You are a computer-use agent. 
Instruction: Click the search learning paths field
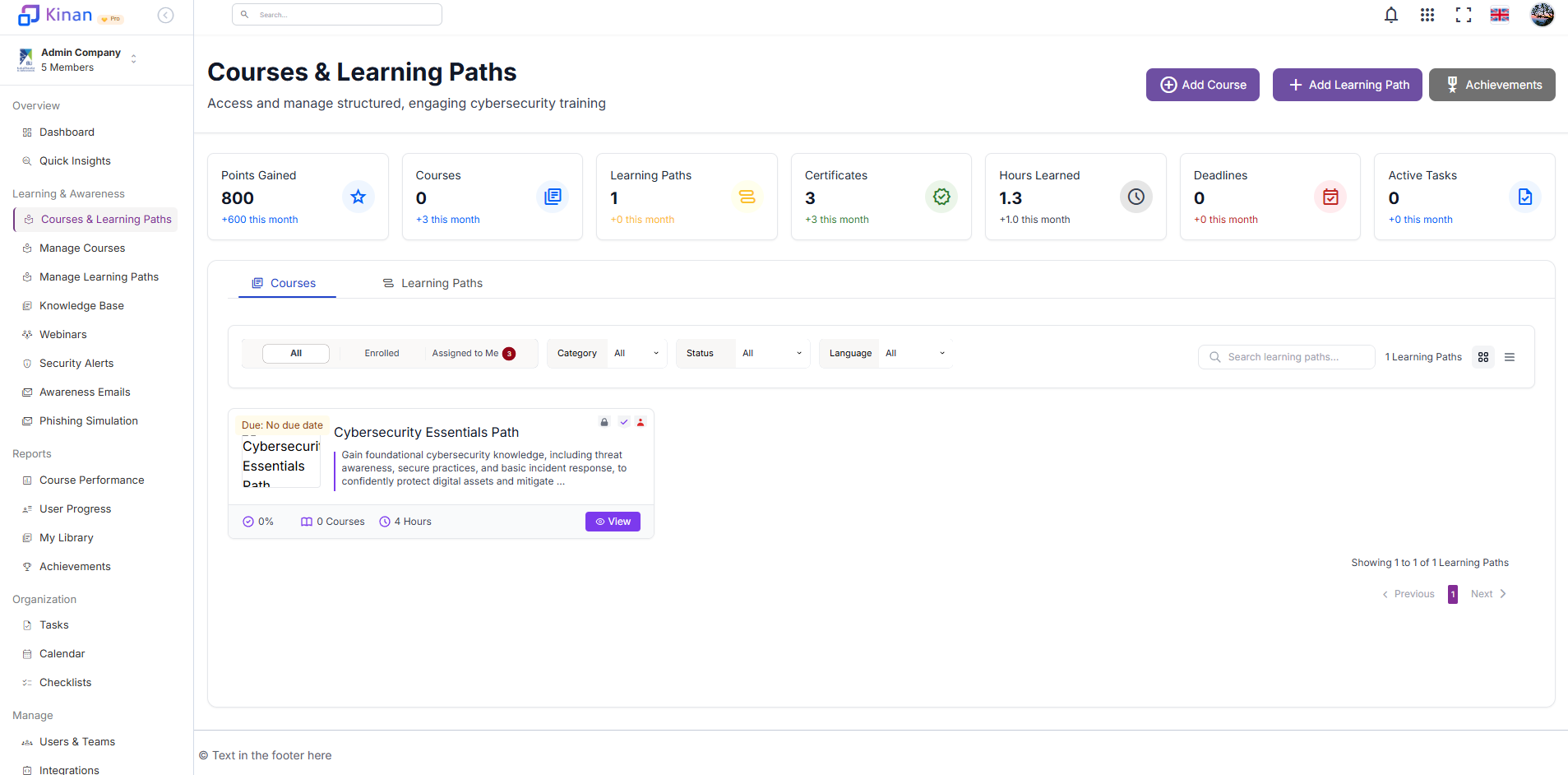point(1286,356)
